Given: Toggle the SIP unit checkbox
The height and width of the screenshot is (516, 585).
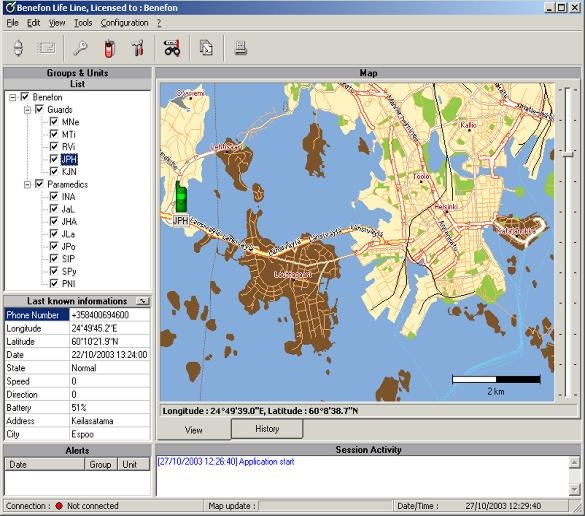Looking at the screenshot, I should click(x=54, y=259).
